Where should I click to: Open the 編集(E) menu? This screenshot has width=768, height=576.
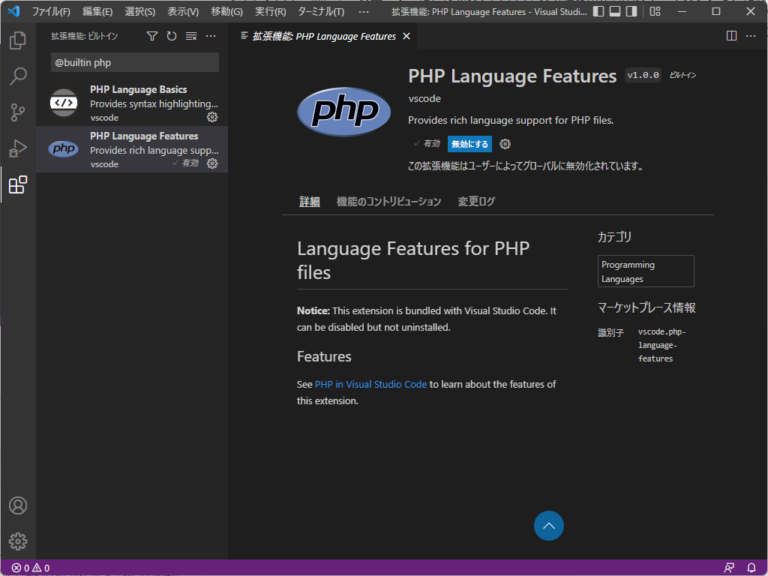pyautogui.click(x=97, y=11)
